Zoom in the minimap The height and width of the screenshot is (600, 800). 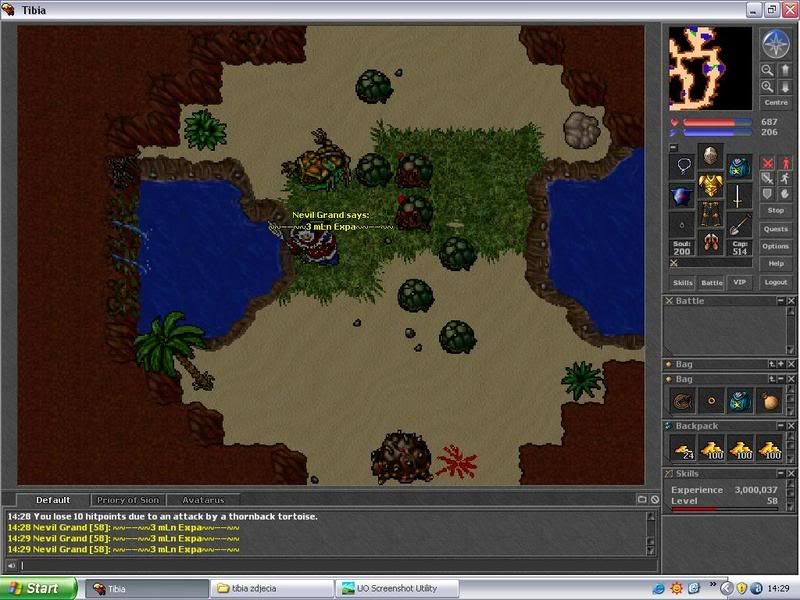pos(767,87)
